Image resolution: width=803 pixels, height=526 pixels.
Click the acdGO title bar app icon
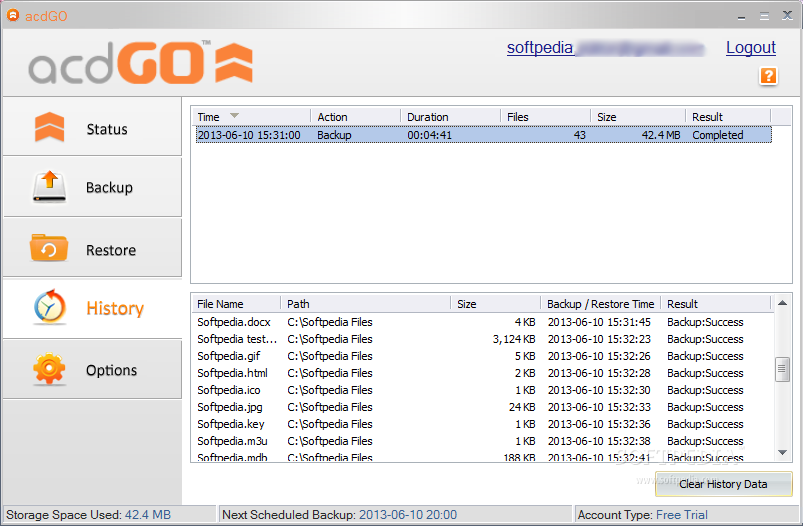[x=13, y=15]
